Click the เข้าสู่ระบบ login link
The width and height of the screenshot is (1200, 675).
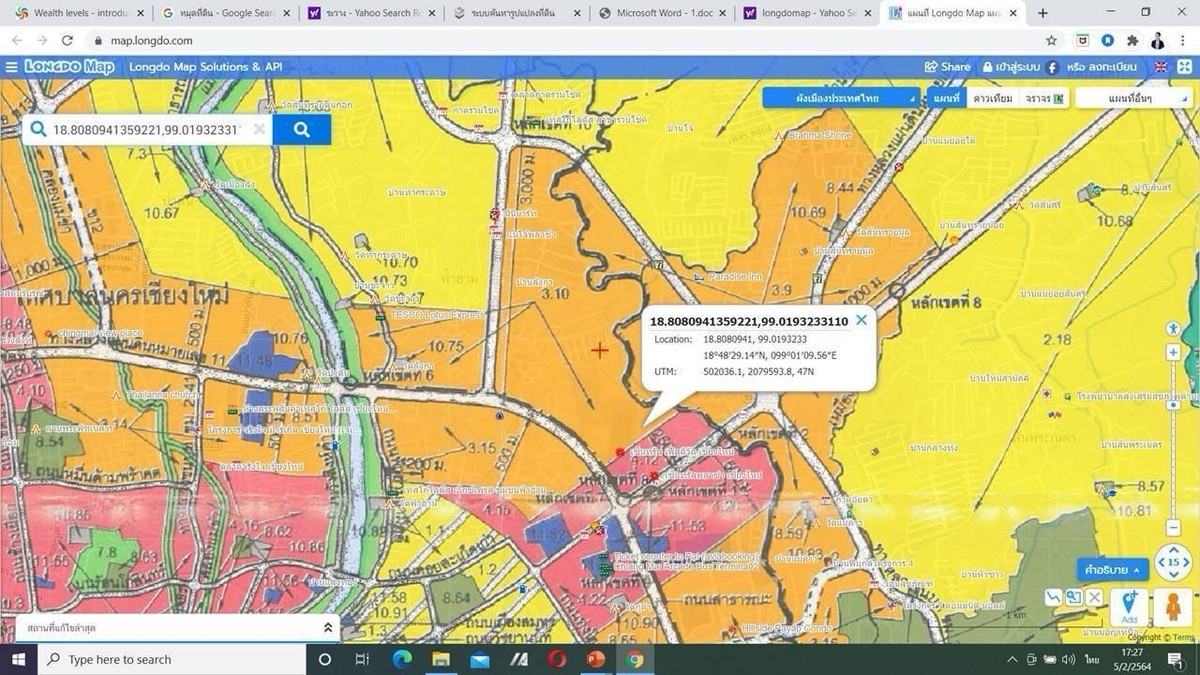(1010, 67)
